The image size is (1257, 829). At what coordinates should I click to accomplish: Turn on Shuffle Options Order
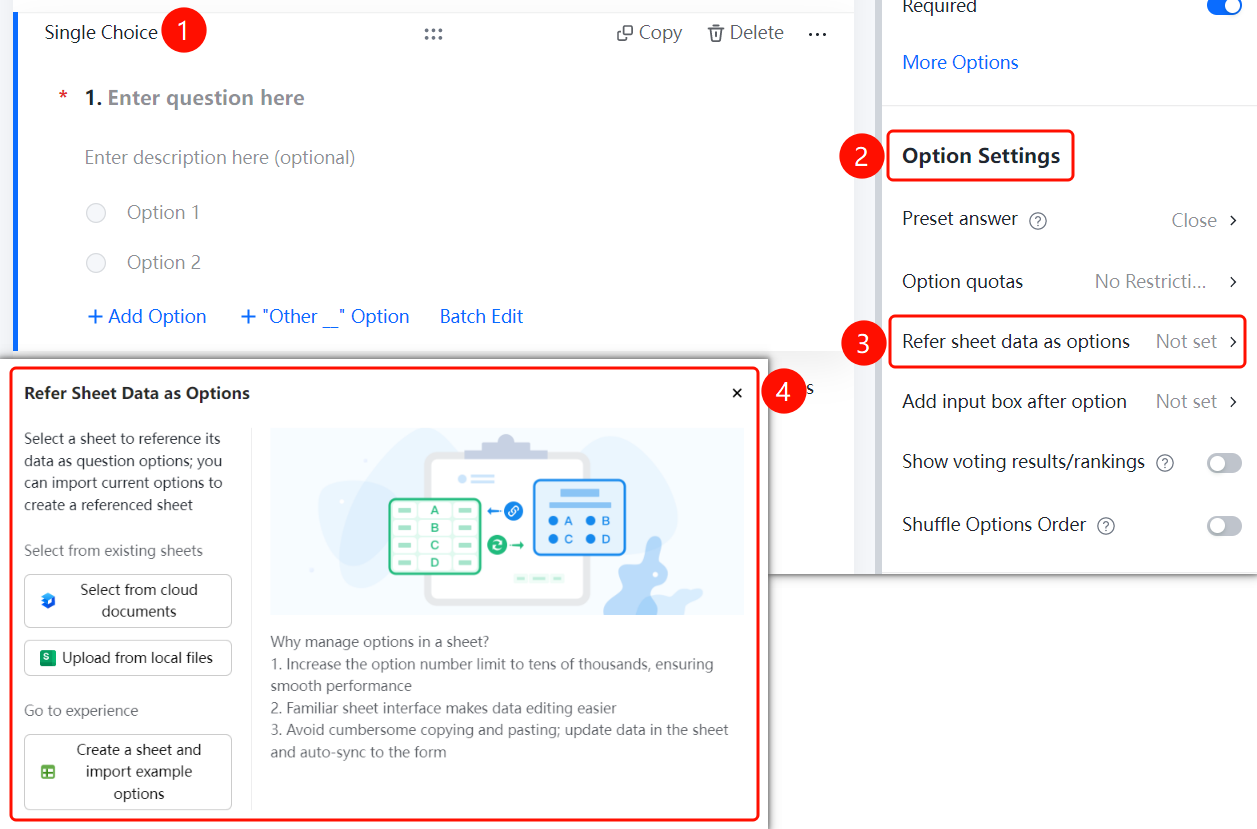(x=1224, y=526)
